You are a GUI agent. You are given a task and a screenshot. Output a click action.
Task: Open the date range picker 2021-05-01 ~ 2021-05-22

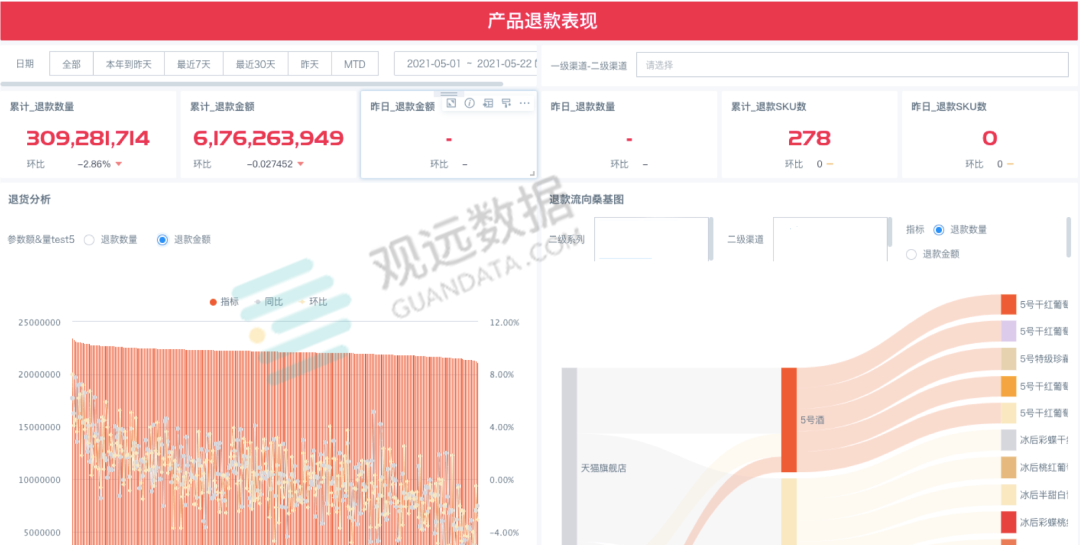click(467, 63)
